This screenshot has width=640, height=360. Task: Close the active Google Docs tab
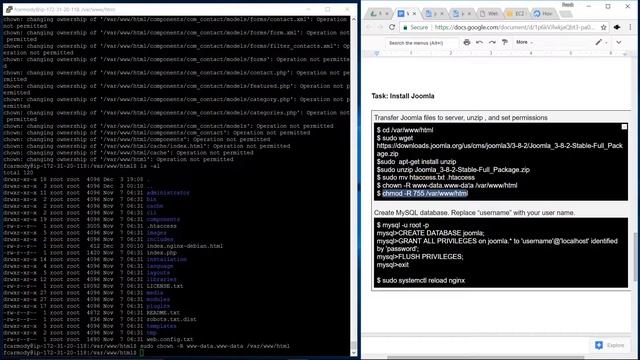414,13
